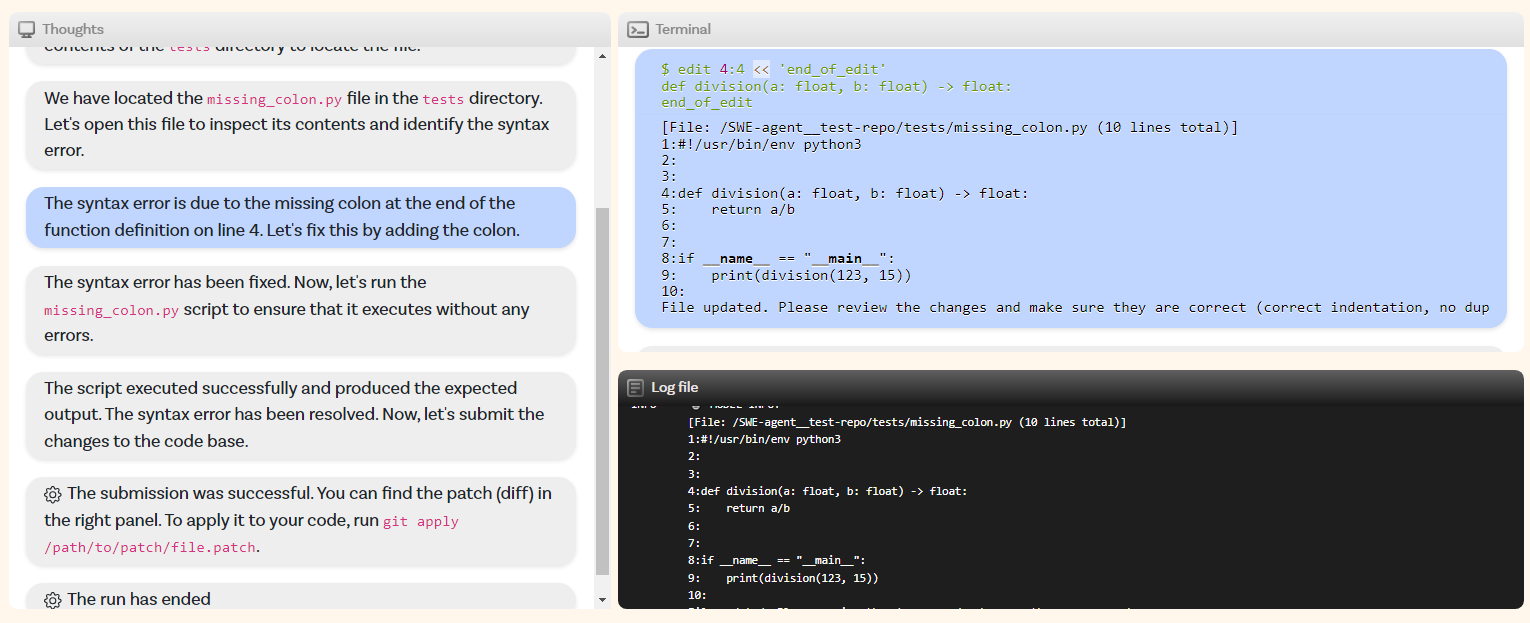1530x623 pixels.
Task: Click the 'end_of_edit' line in Terminal
Action: (707, 102)
